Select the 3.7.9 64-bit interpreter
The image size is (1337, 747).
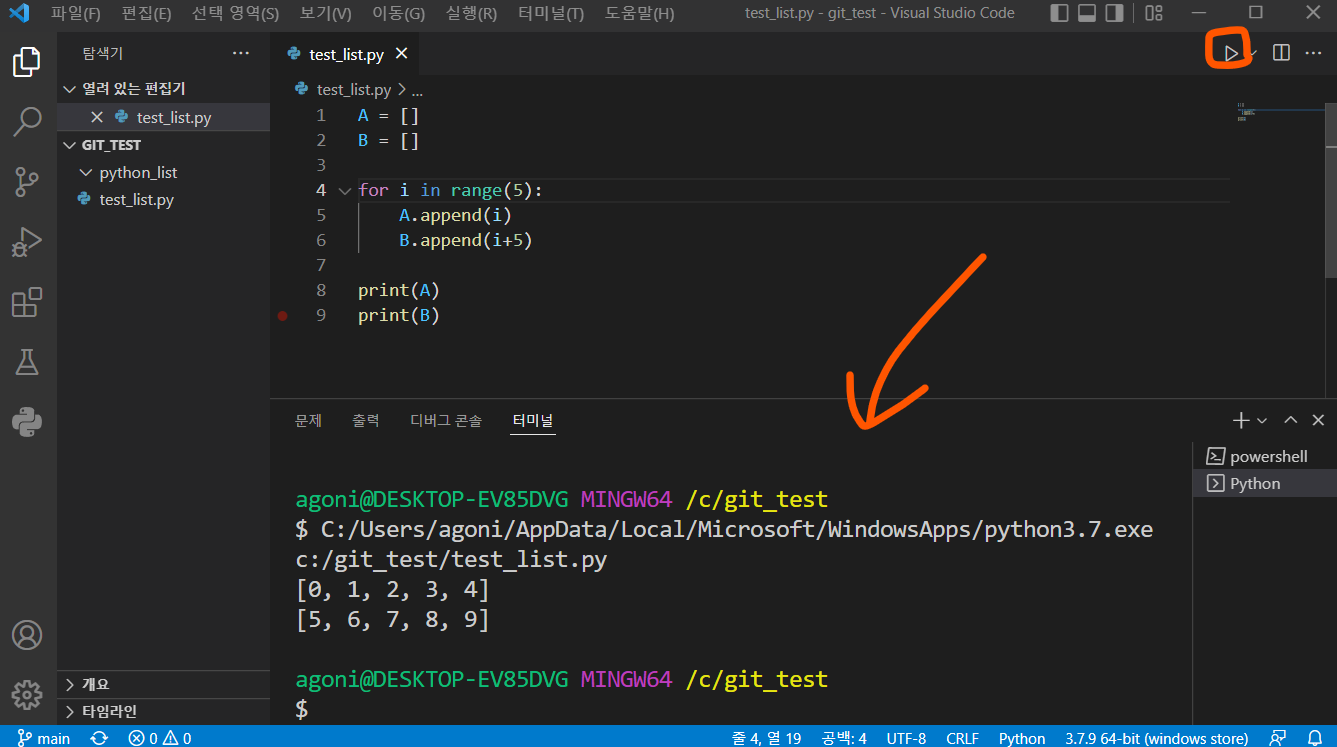1156,738
